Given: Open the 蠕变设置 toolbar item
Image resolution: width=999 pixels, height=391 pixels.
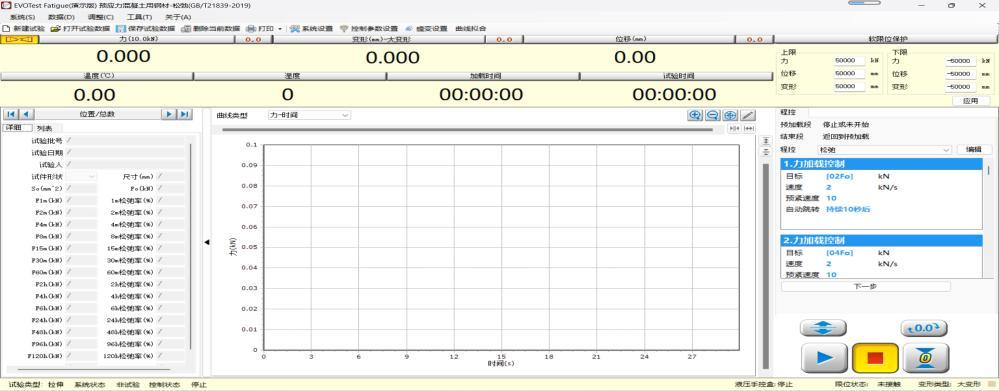Looking at the screenshot, I should [427, 29].
